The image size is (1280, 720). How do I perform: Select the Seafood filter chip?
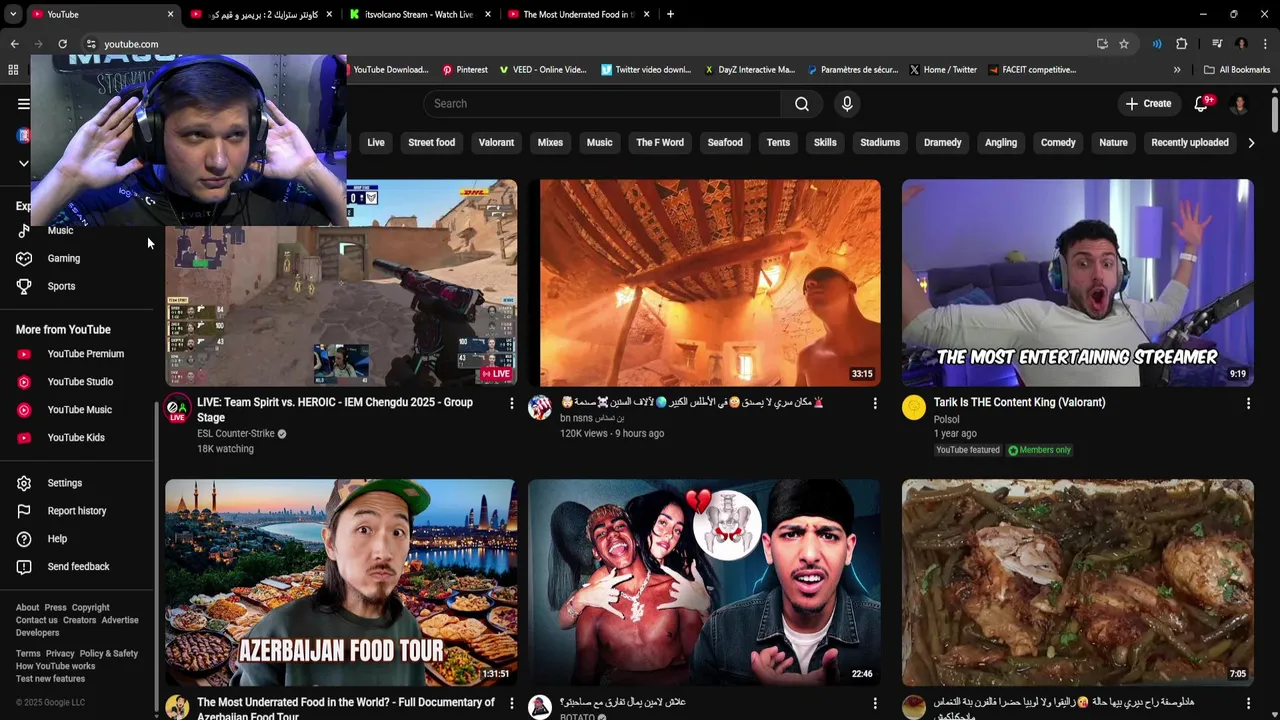pyautogui.click(x=725, y=143)
